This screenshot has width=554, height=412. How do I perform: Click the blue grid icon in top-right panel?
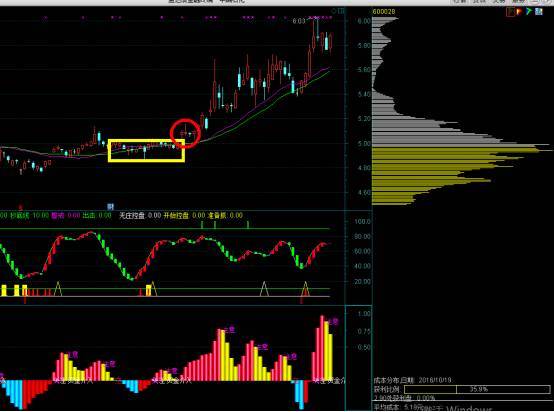tap(538, 11)
